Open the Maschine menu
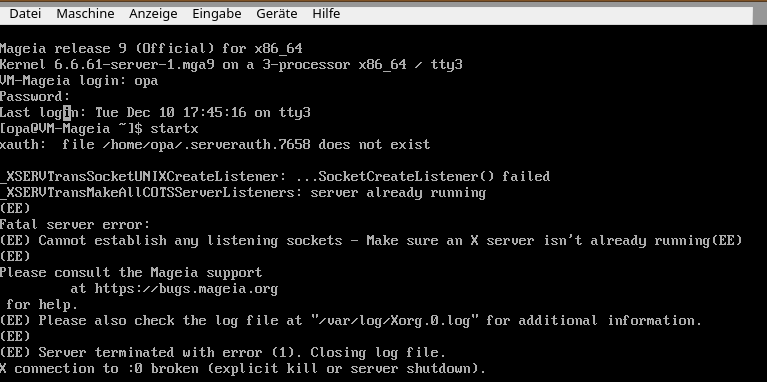This screenshot has height=382, width=767. pyautogui.click(x=85, y=14)
